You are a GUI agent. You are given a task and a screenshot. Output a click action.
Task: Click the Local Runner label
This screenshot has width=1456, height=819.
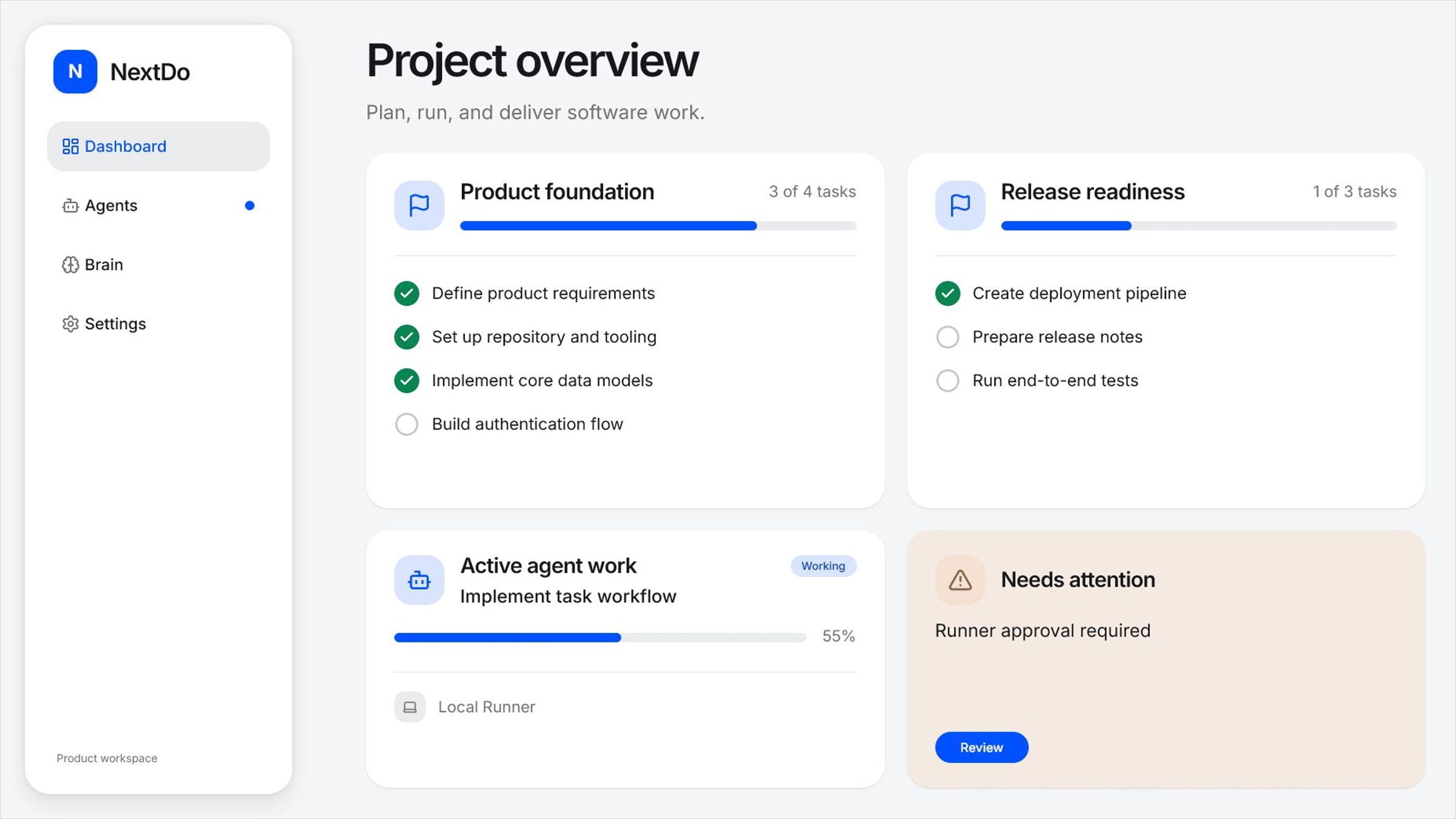coord(487,707)
